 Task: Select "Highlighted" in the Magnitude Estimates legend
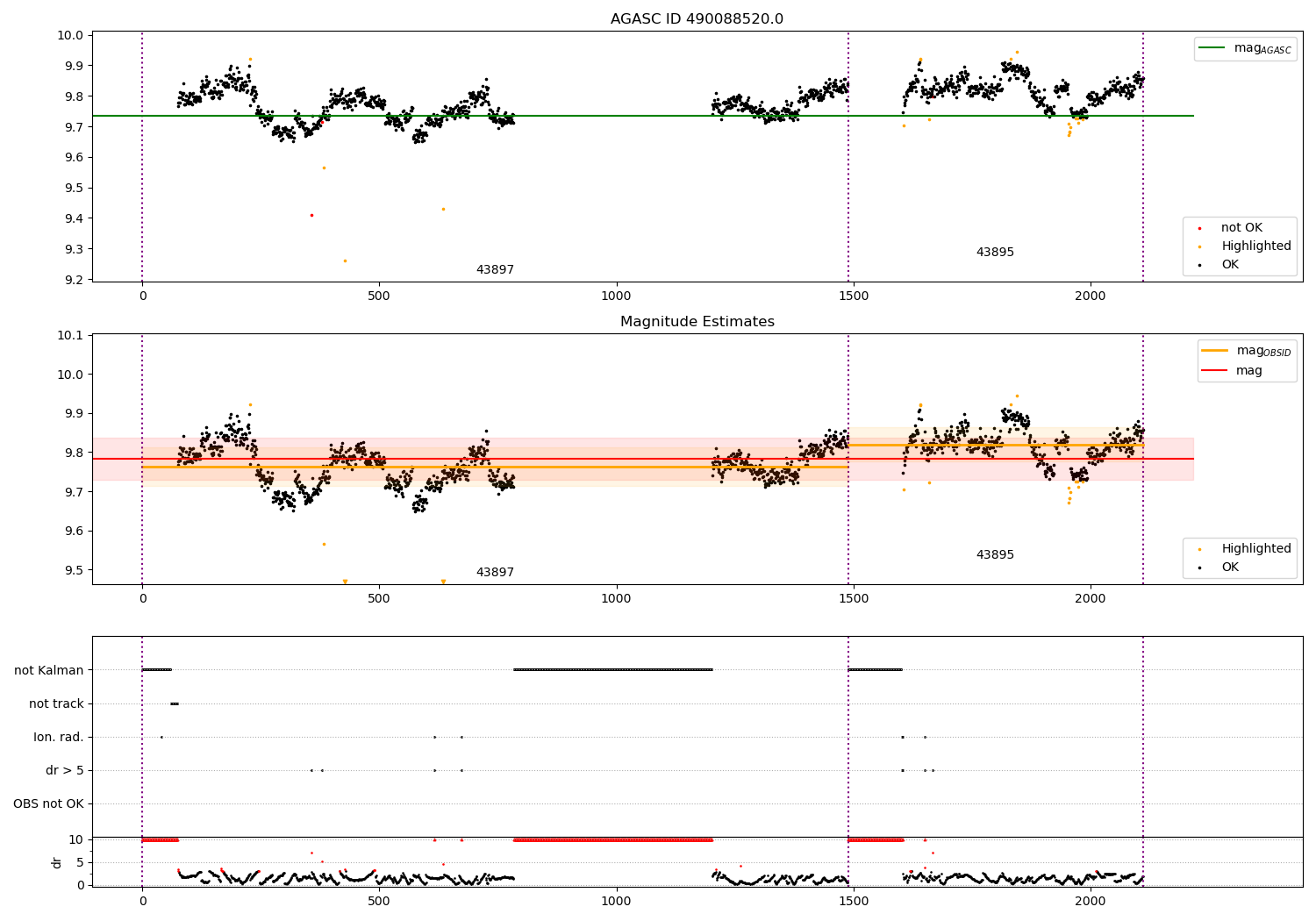[x=1256, y=549]
